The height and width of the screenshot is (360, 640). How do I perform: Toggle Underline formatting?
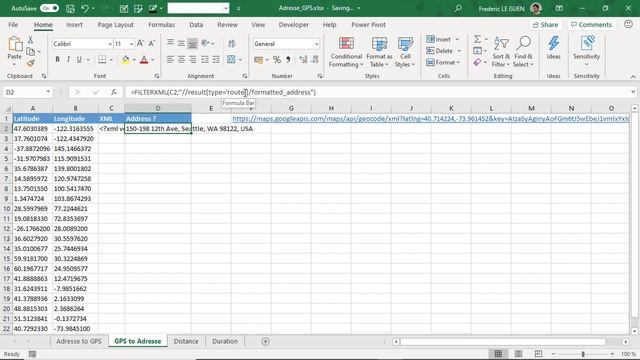click(x=79, y=60)
